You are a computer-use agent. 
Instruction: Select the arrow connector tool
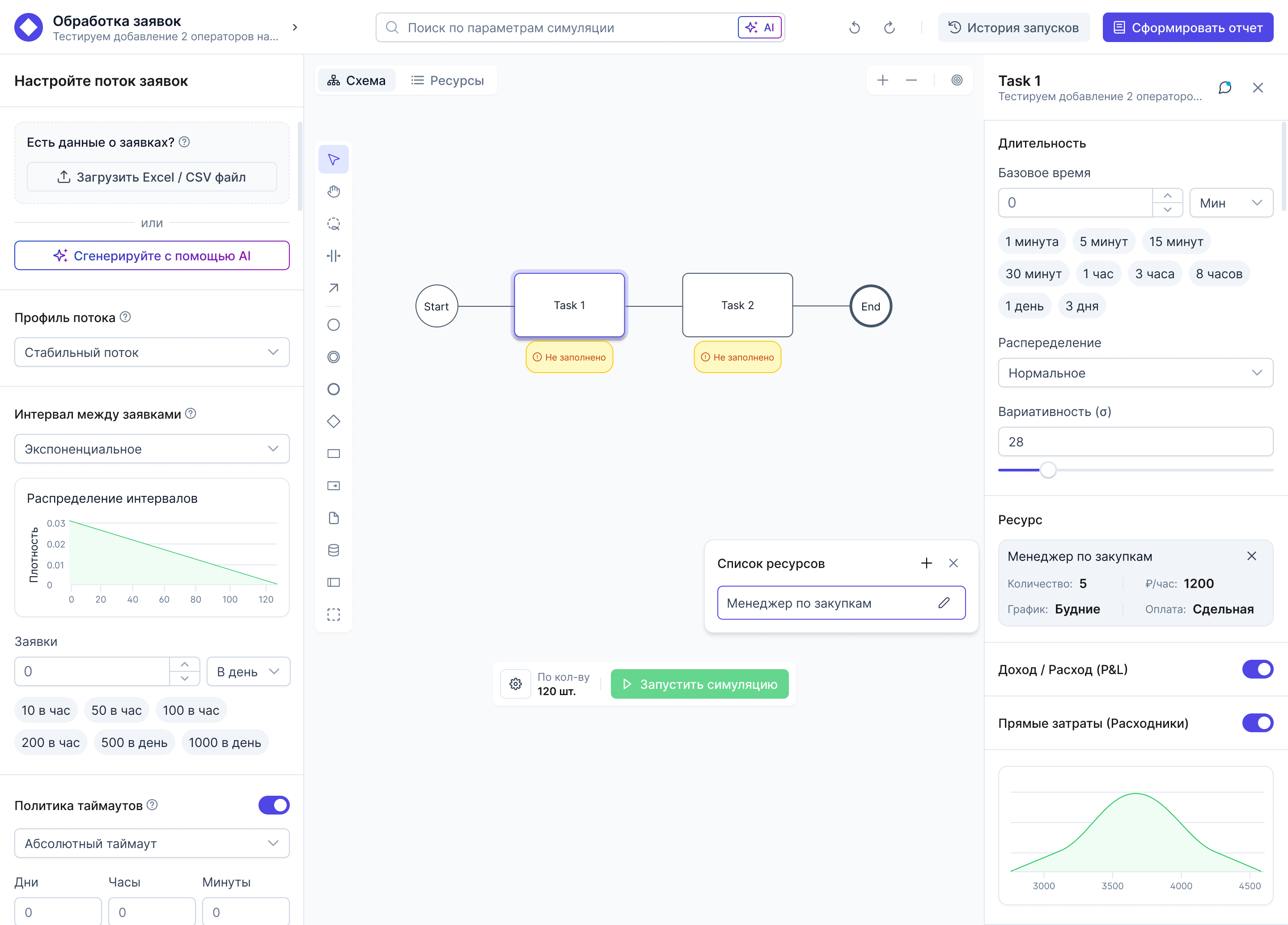click(x=333, y=288)
